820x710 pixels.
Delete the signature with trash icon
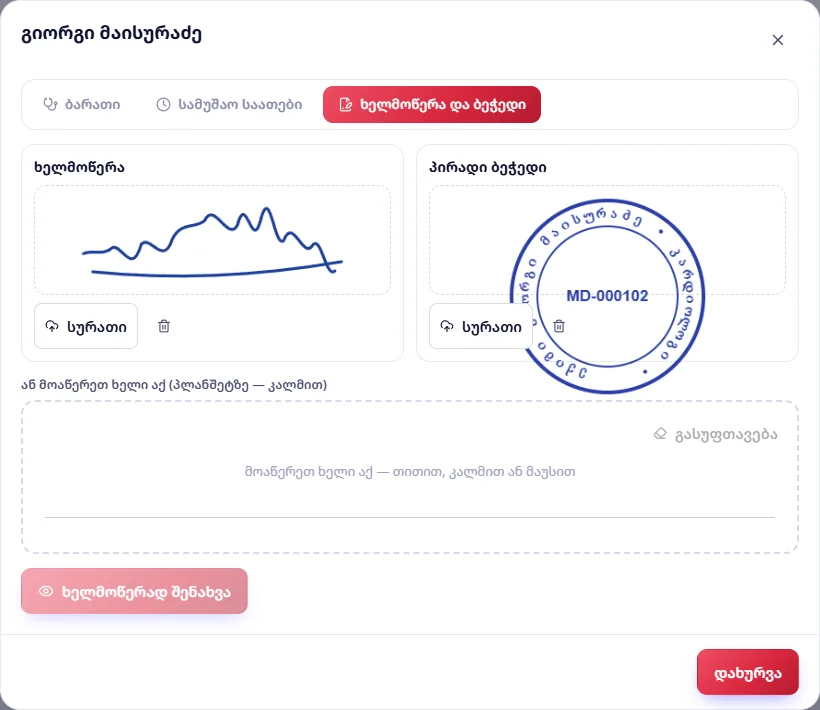click(x=164, y=326)
